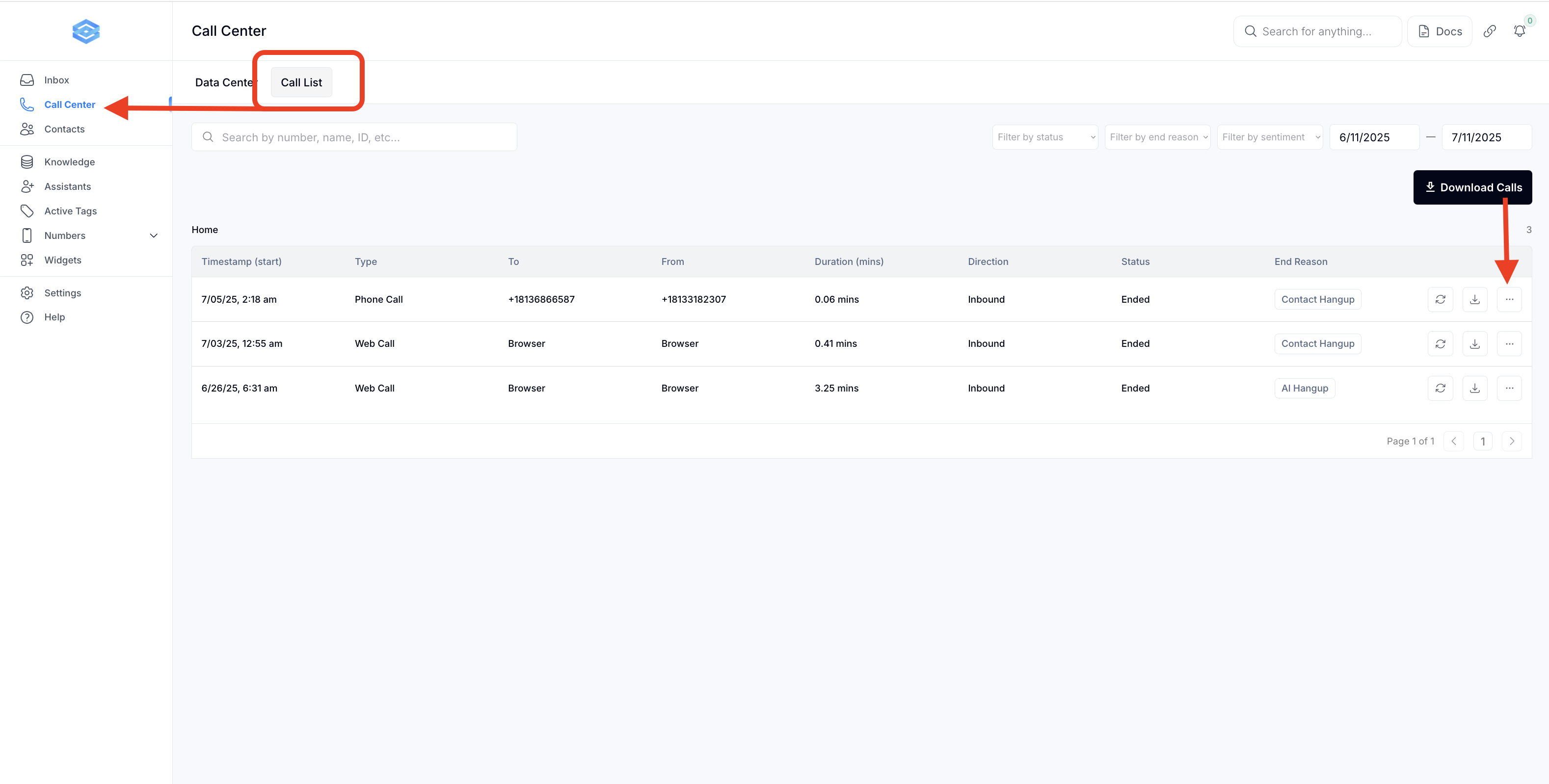Open the Filter by end reason dropdown

click(x=1157, y=137)
